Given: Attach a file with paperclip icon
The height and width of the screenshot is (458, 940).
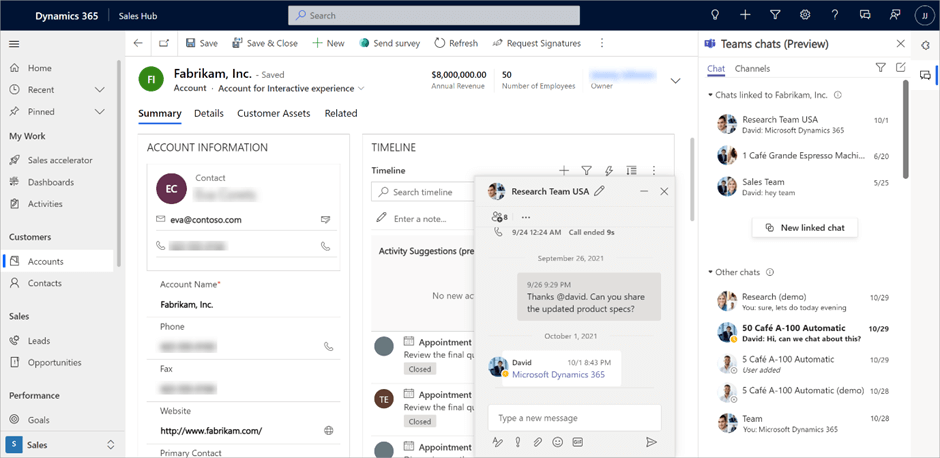Looking at the screenshot, I should (x=538, y=442).
